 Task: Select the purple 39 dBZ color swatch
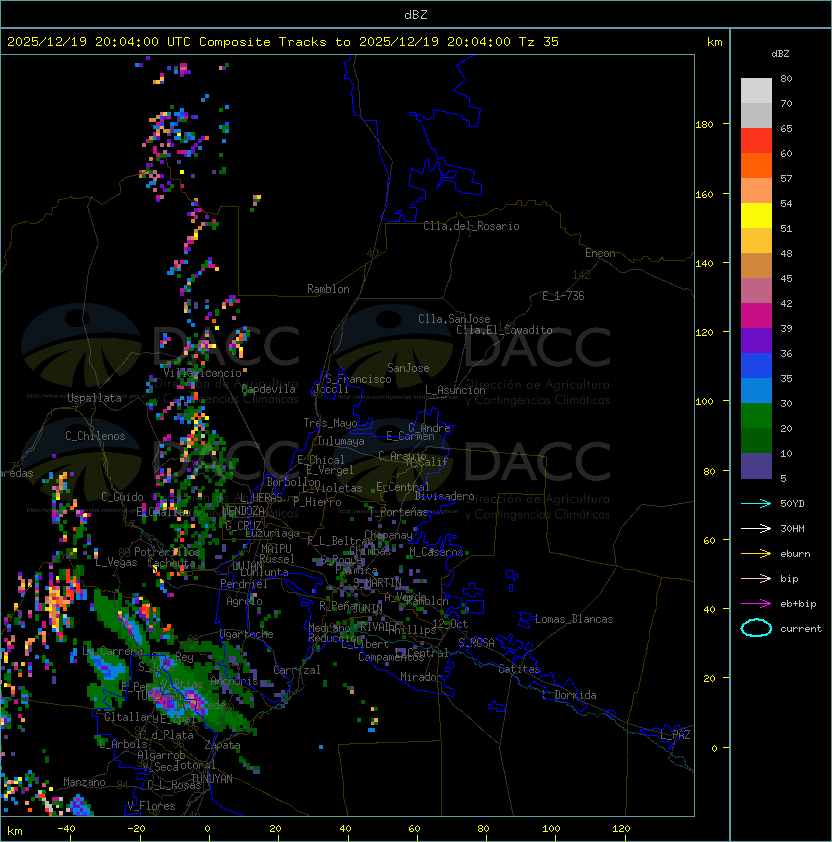756,341
